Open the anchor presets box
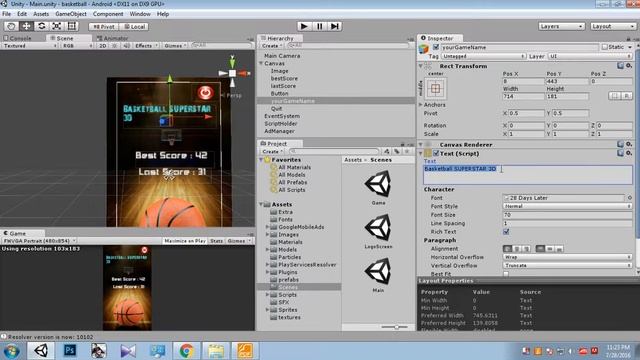The image size is (640, 360). [436, 88]
